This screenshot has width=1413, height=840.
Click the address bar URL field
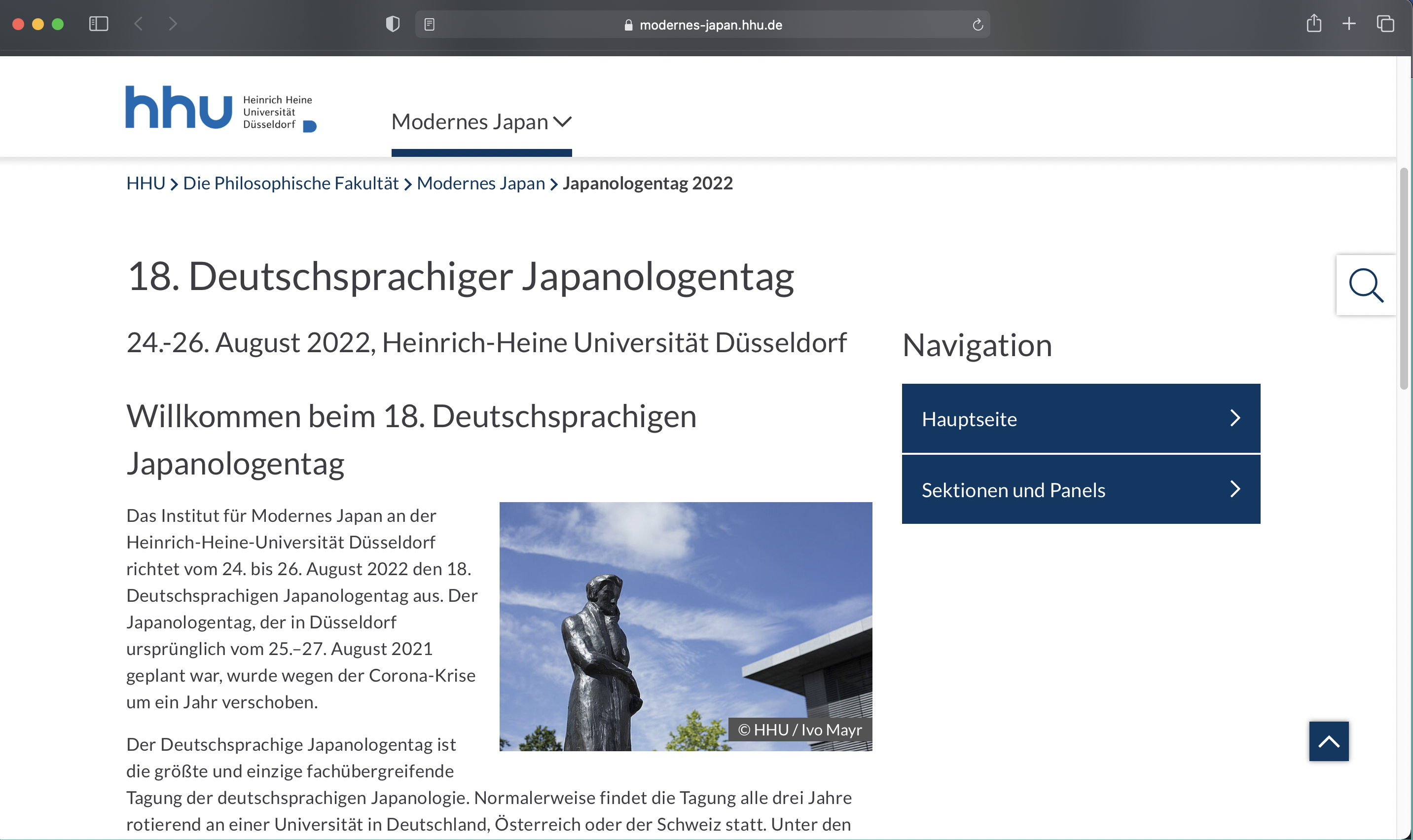pyautogui.click(x=702, y=24)
